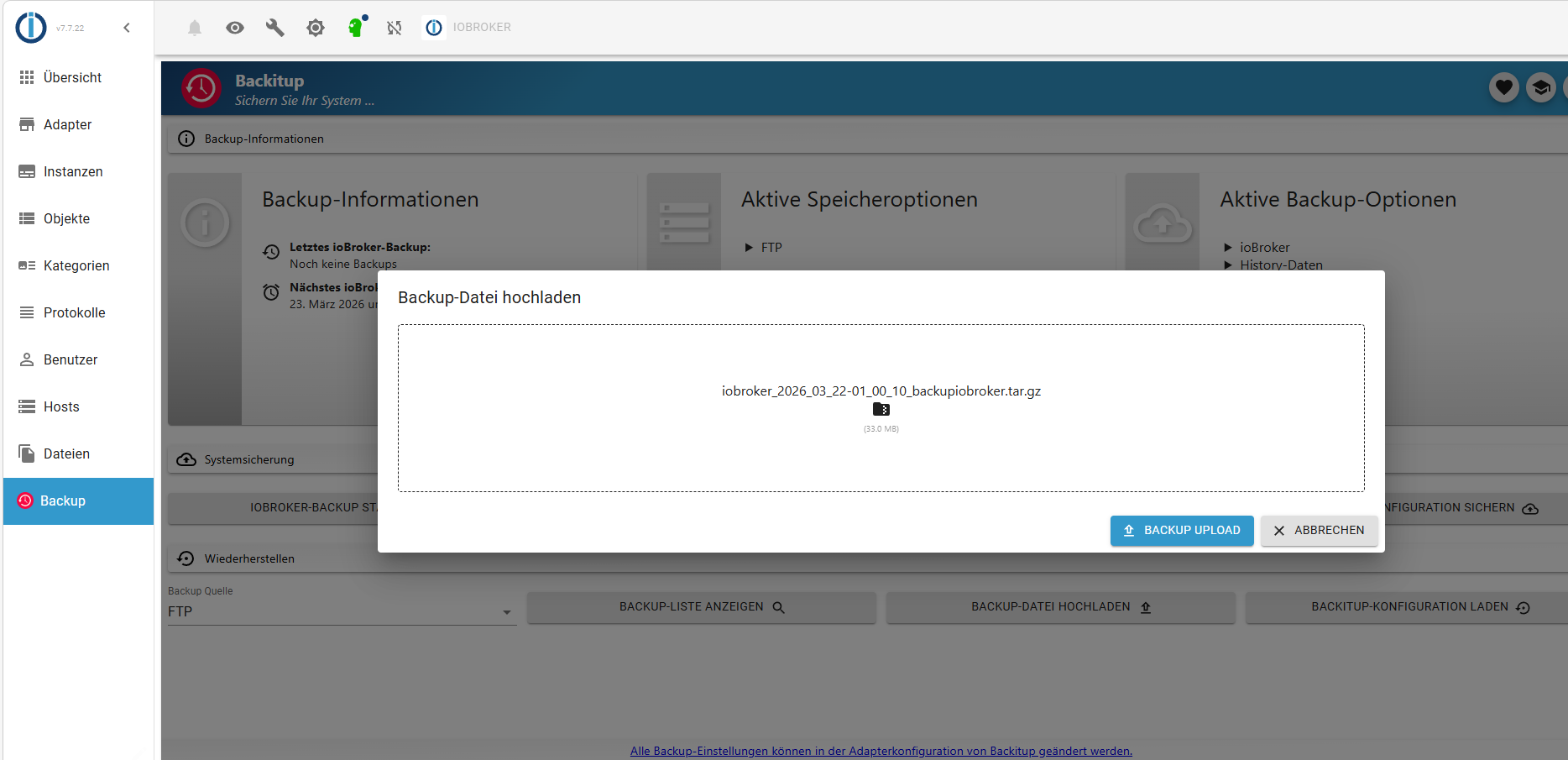The height and width of the screenshot is (760, 1568).
Task: Click the uploaded tar.gz file thumbnail
Action: click(x=881, y=409)
